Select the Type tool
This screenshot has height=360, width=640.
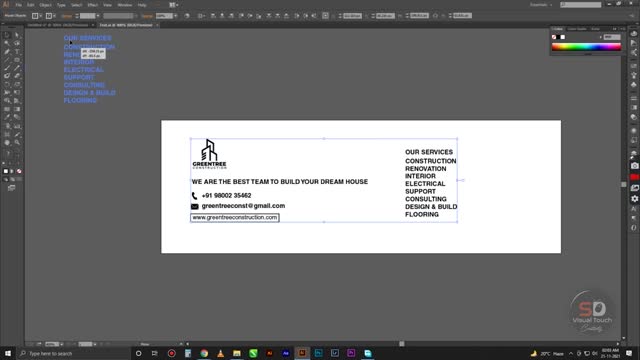17,52
